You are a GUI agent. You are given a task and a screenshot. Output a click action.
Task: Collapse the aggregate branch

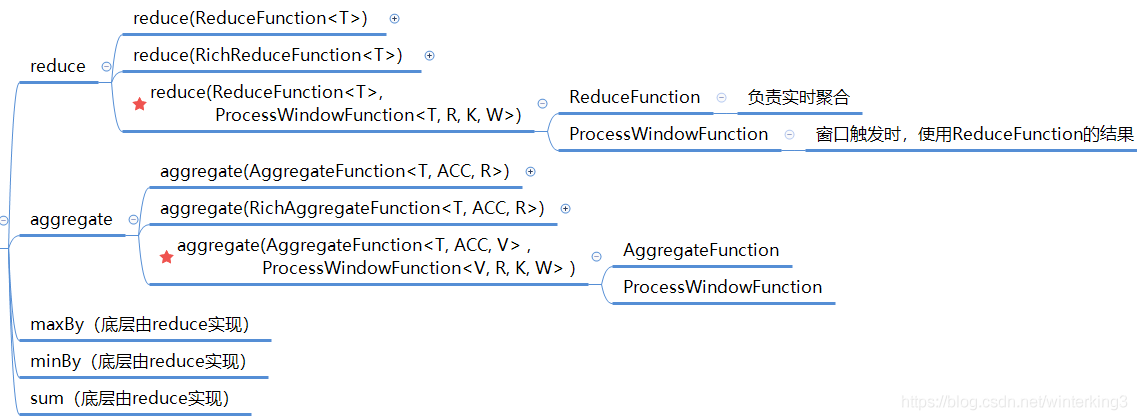point(133,219)
